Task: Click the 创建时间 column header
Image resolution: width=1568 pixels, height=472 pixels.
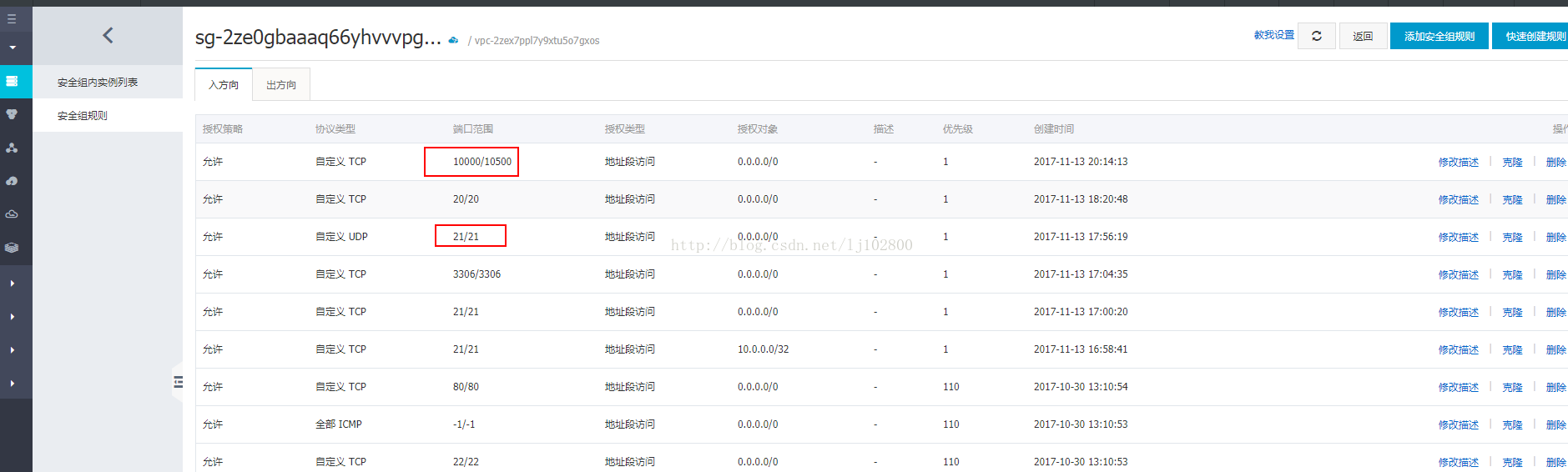Action: pyautogui.click(x=1054, y=129)
